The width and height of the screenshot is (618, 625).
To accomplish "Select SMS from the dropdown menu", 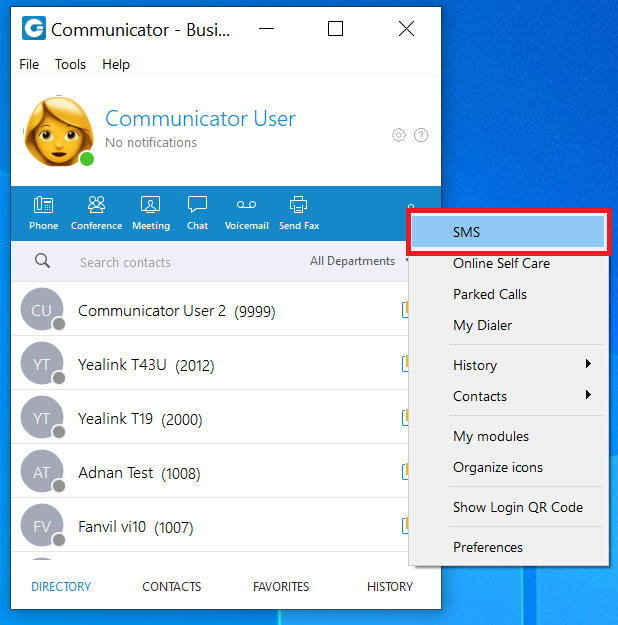I will tap(508, 232).
